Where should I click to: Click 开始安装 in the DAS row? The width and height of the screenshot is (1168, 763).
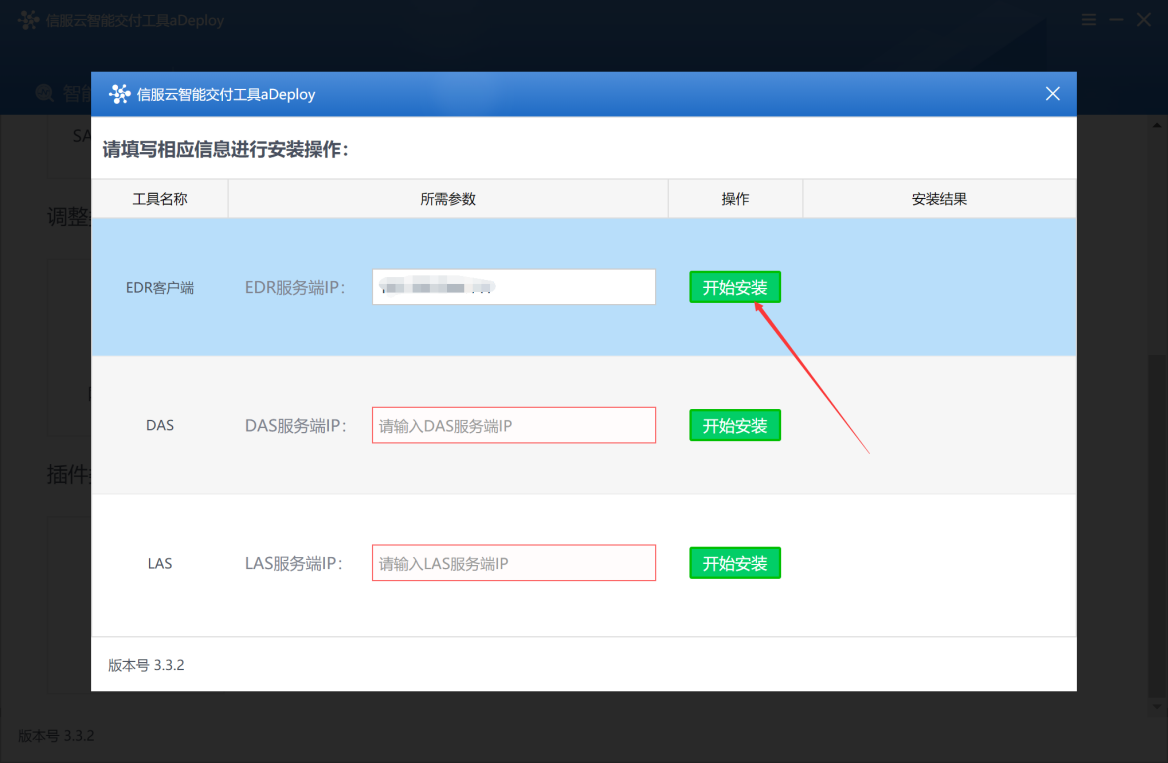click(734, 425)
